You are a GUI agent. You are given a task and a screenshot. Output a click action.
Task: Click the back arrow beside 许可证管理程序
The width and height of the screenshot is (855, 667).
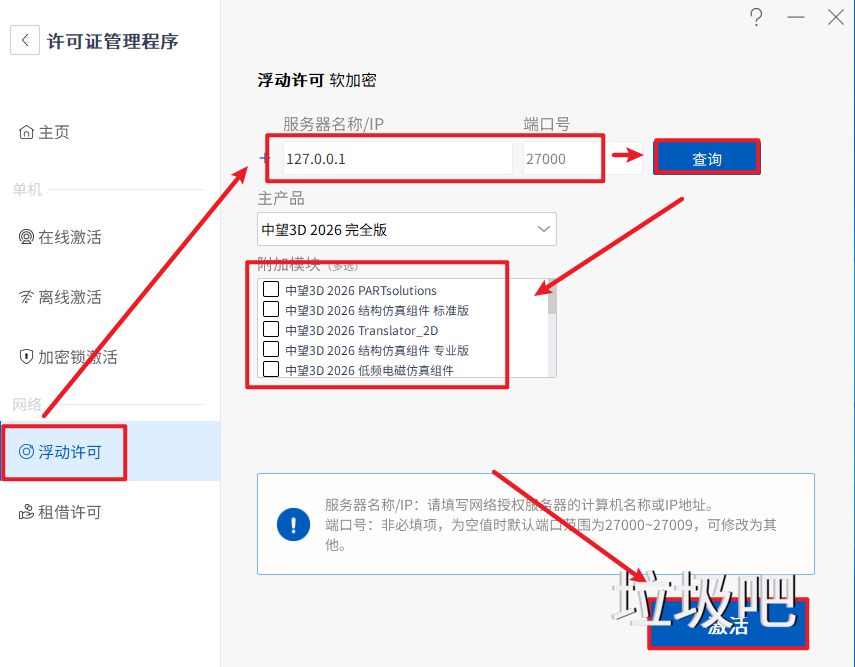coord(25,41)
